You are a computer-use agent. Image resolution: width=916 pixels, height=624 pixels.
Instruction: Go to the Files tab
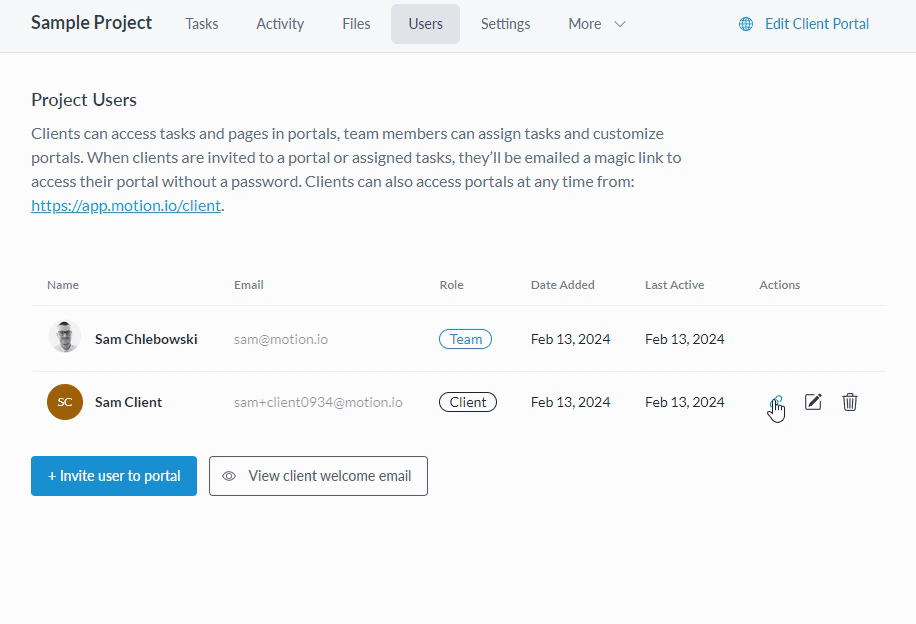click(356, 24)
